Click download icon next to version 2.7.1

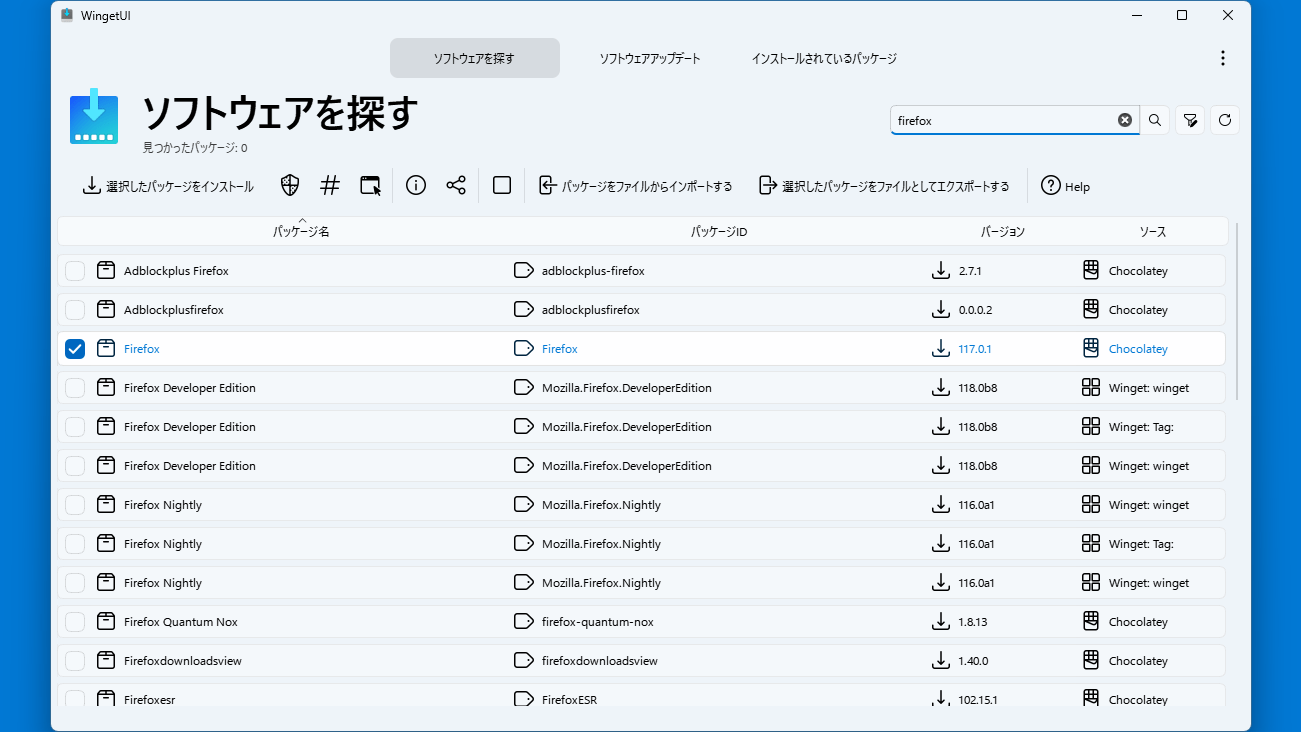coord(940,270)
